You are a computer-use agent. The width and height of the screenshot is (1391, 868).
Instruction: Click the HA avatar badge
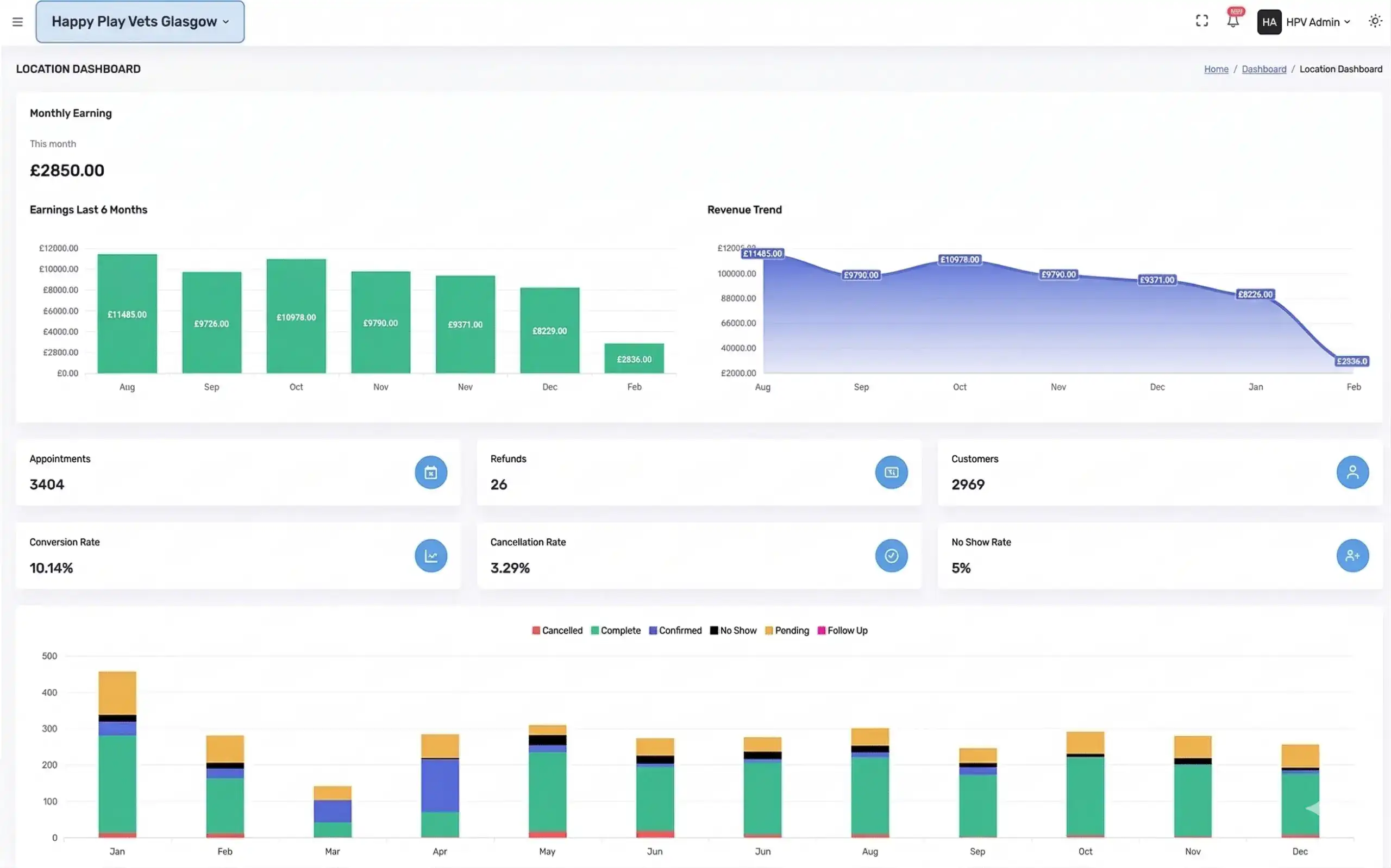(x=1269, y=21)
